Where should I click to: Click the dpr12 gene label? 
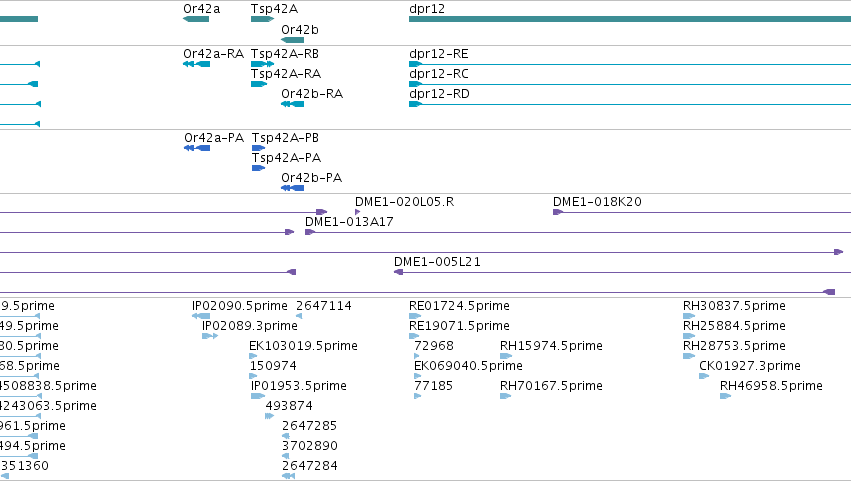click(427, 9)
